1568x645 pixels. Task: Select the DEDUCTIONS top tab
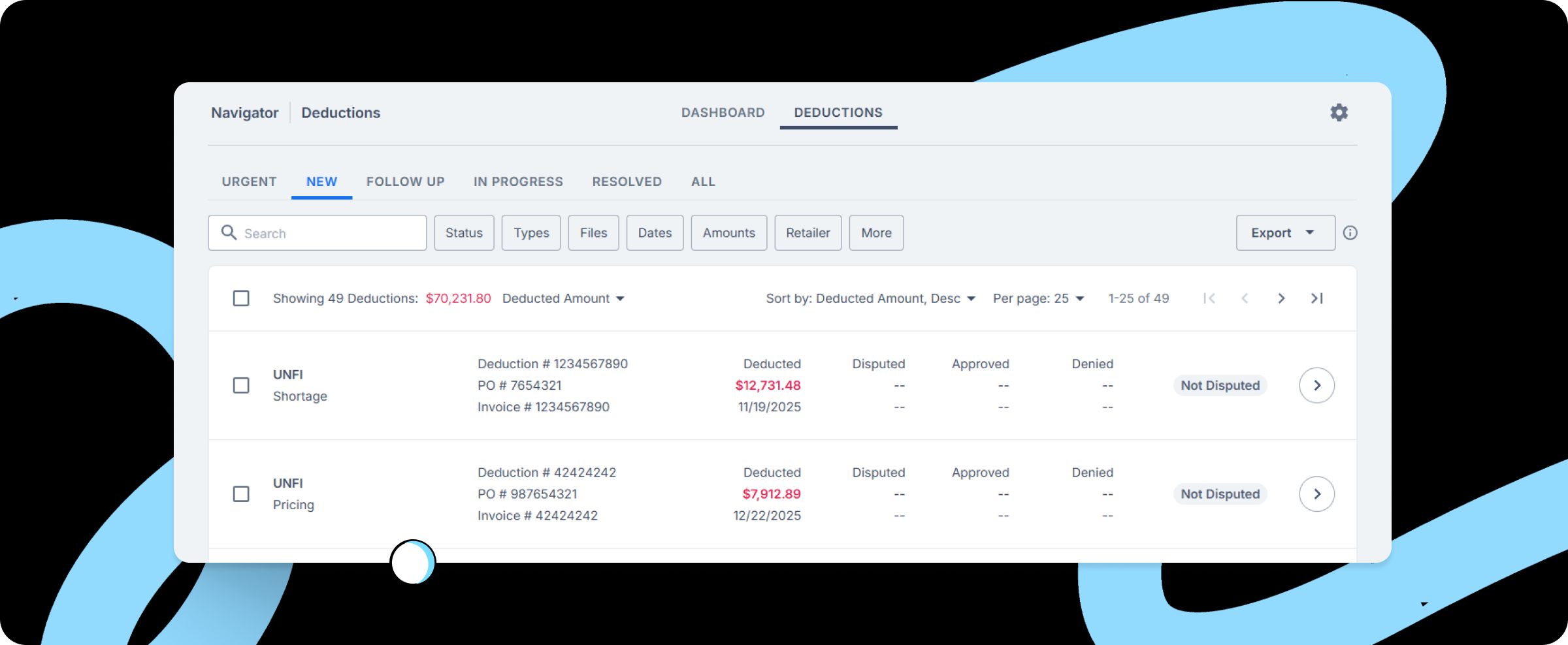point(838,112)
